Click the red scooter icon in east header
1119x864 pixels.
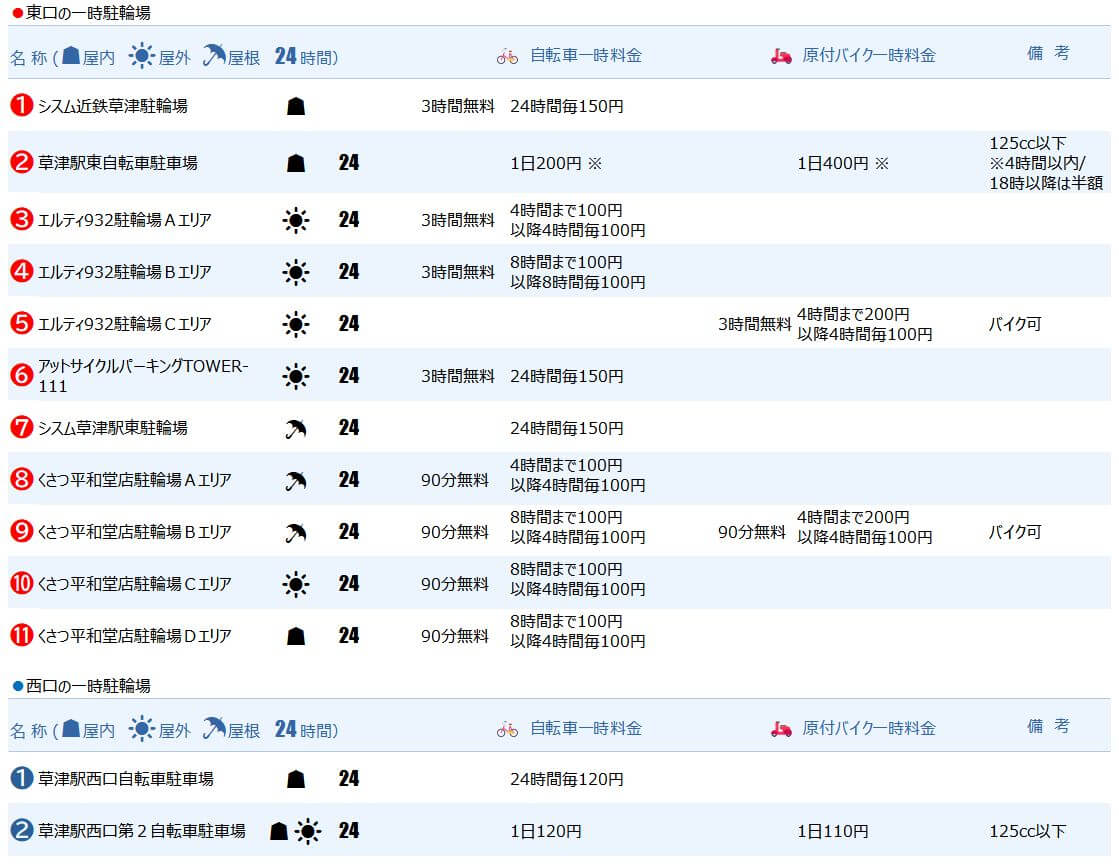point(781,56)
